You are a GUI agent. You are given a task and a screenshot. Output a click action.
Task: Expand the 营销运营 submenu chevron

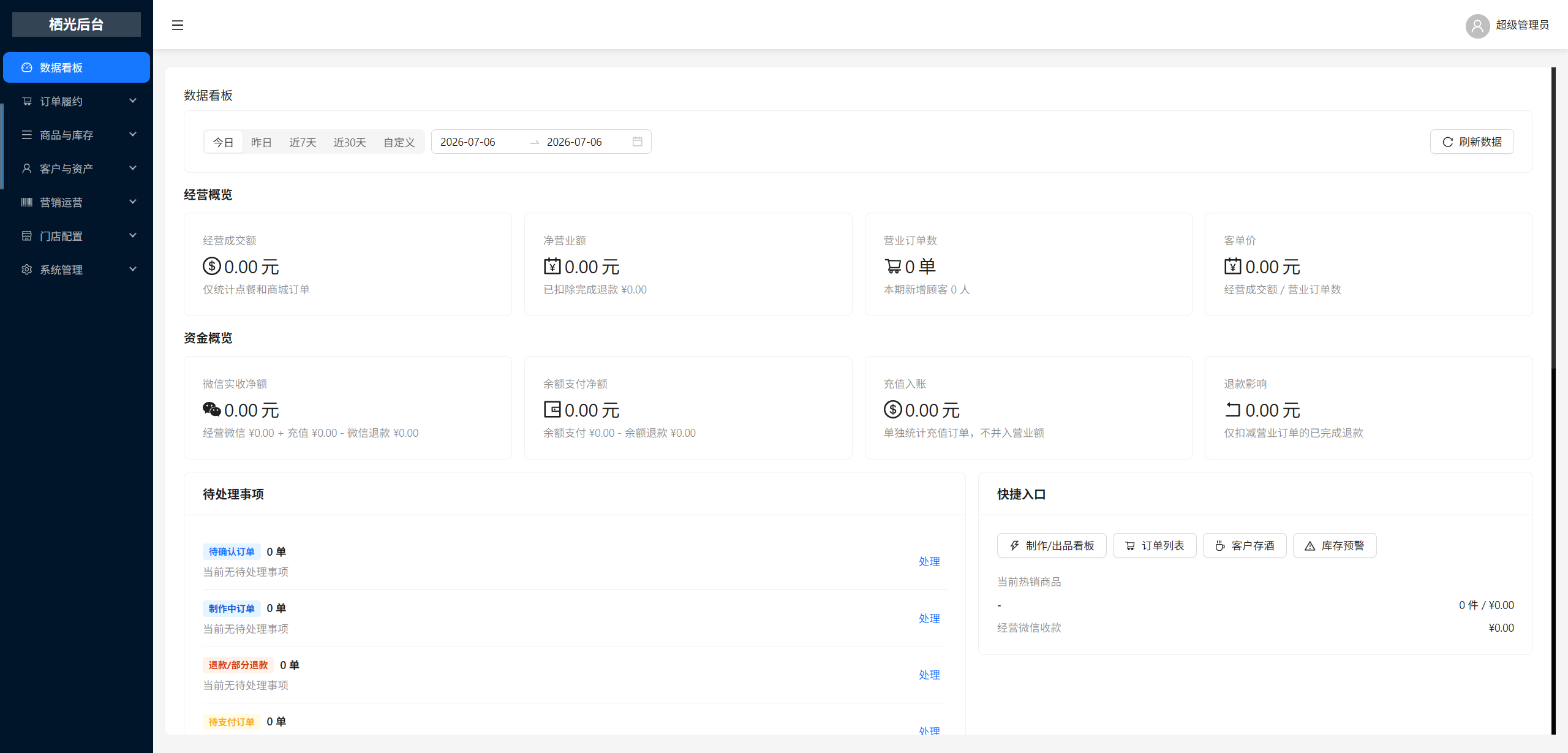click(x=133, y=202)
